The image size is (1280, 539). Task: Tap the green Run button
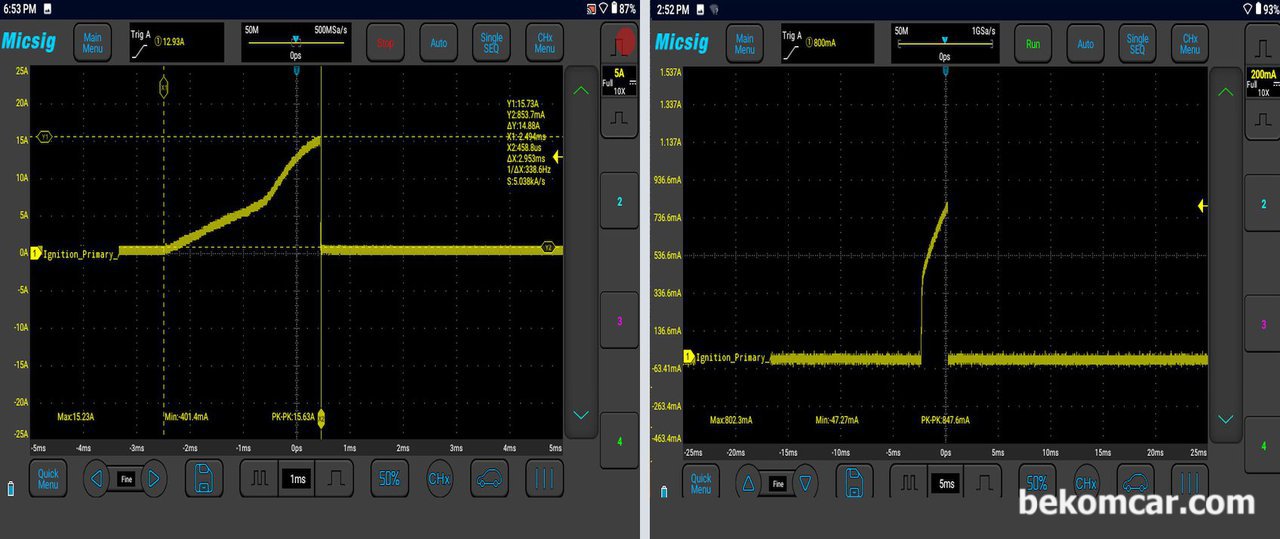tap(1033, 44)
